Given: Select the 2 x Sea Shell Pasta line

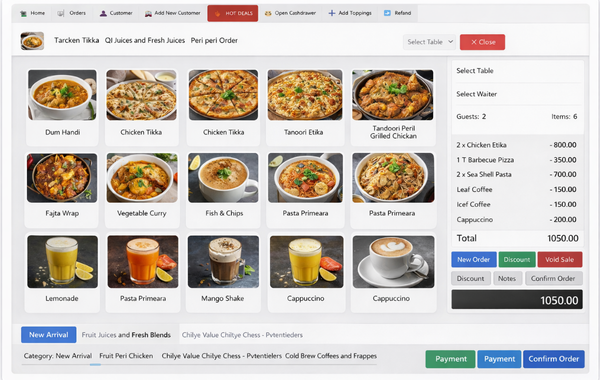Looking at the screenshot, I should pos(516,175).
